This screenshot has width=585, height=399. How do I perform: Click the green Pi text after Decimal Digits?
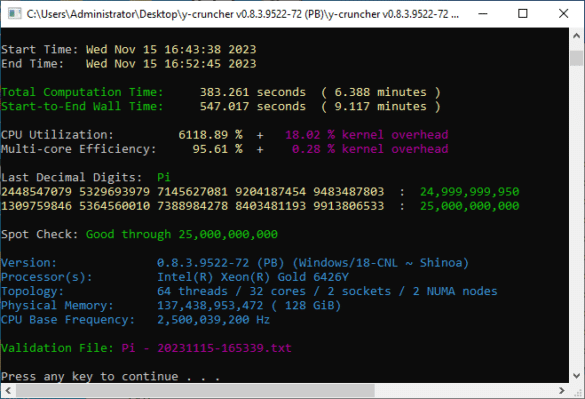point(164,177)
